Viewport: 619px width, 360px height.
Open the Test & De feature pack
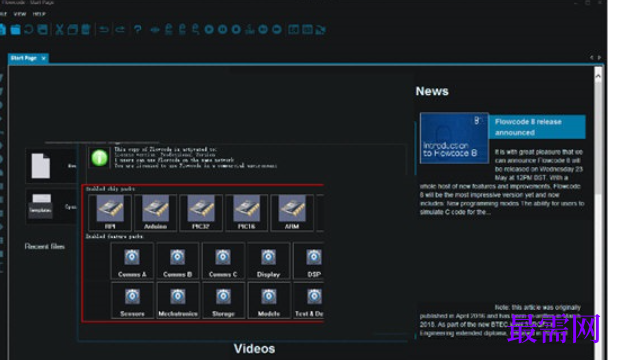(309, 300)
